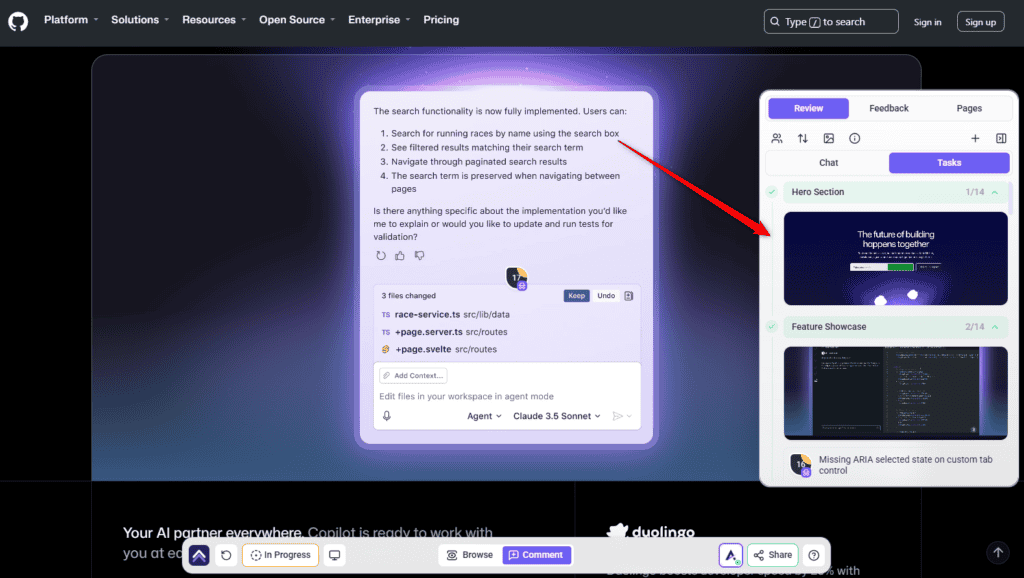Screen dimensions: 1024x578
Task: Click the microphone icon in chat input
Action: coord(387,416)
